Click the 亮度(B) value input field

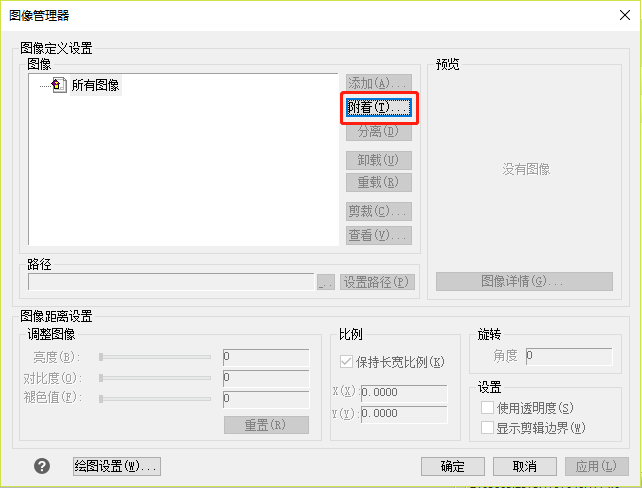(x=266, y=357)
